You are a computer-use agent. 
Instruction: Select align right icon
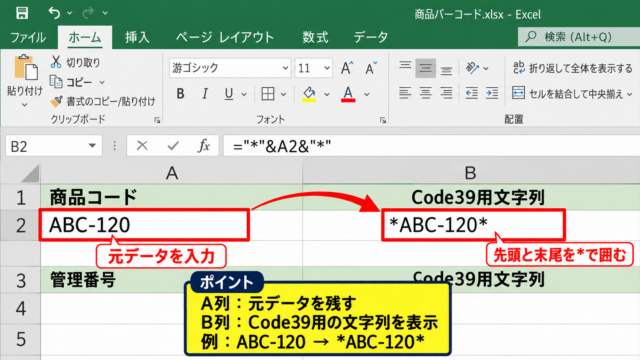(446, 93)
